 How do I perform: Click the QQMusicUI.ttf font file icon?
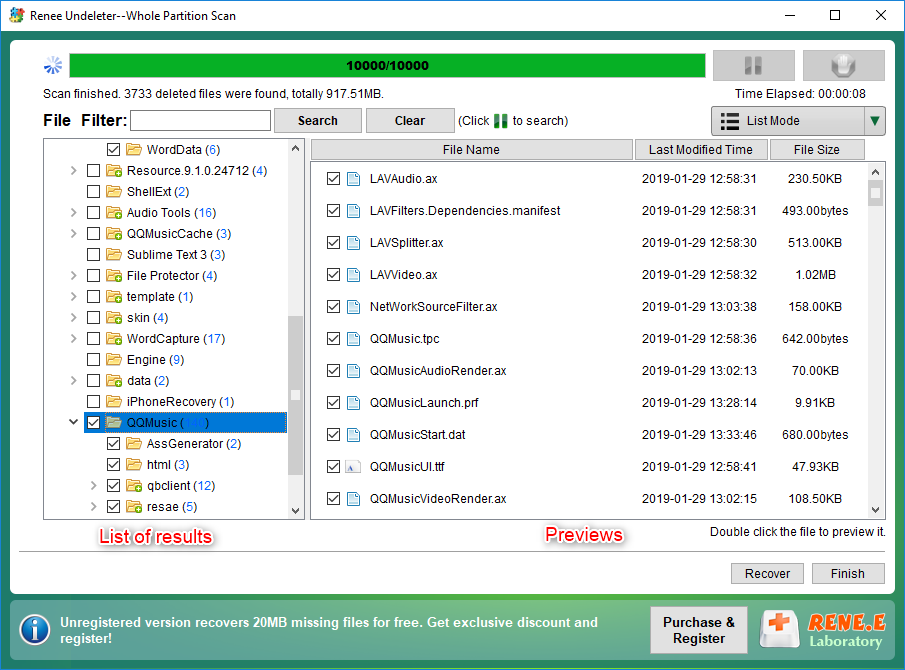pos(353,467)
